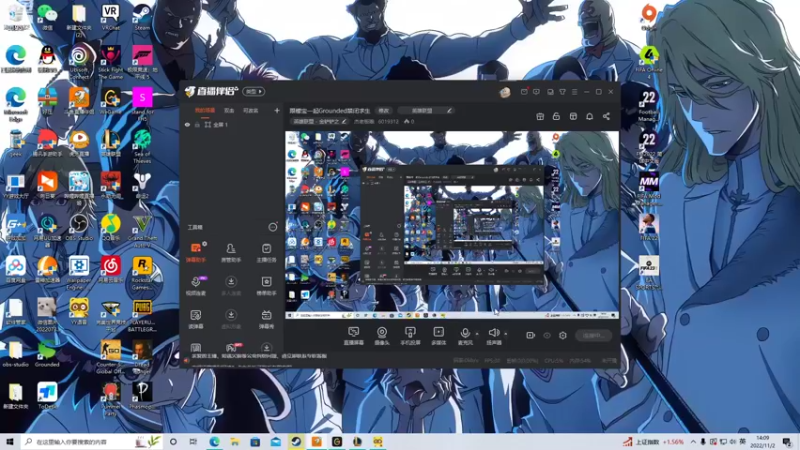Image resolution: width=800 pixels, height=450 pixels.
Task: Click the Windows search box on the taskbar
Action: [92, 442]
